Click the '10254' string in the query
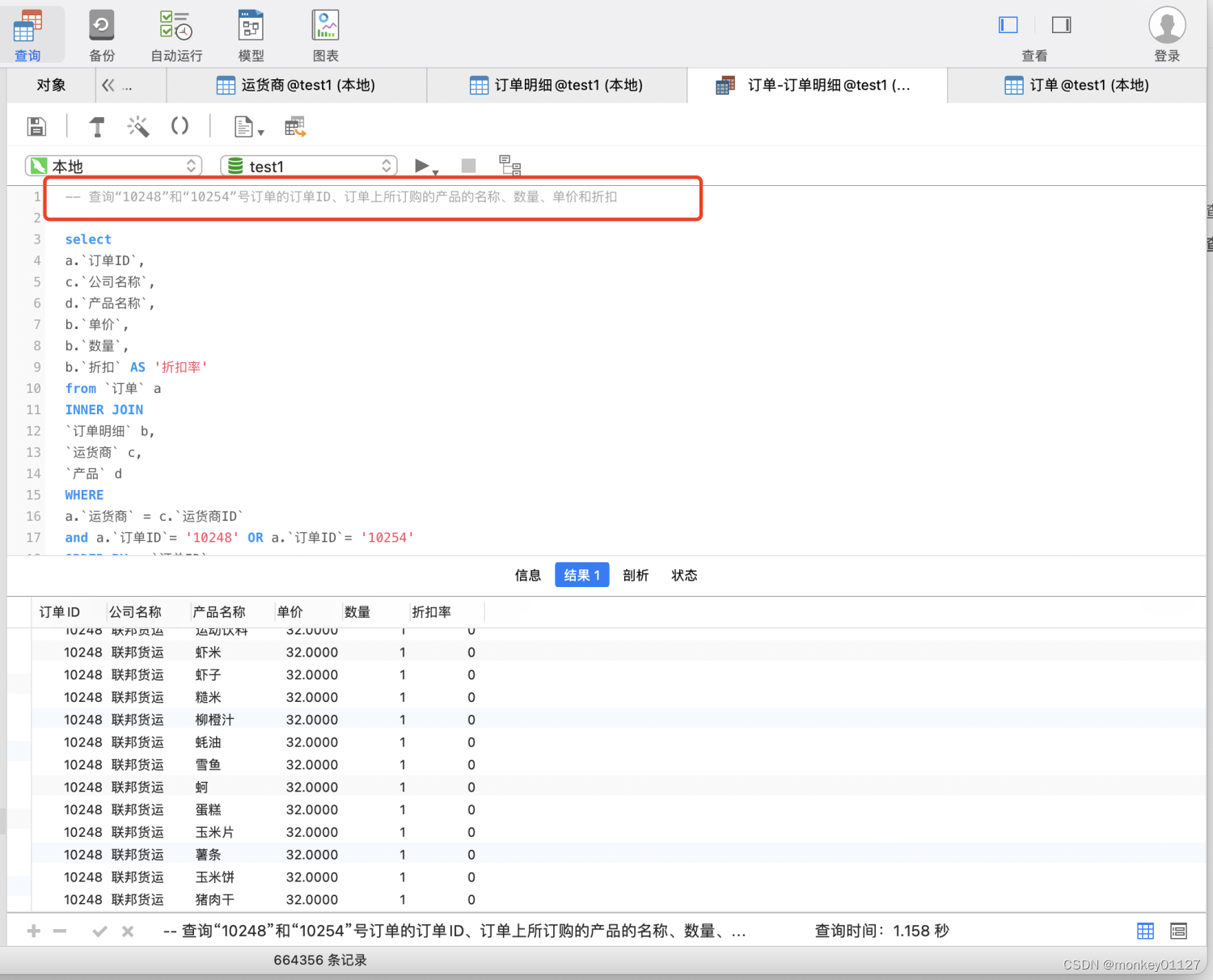The image size is (1213, 980). 387,538
